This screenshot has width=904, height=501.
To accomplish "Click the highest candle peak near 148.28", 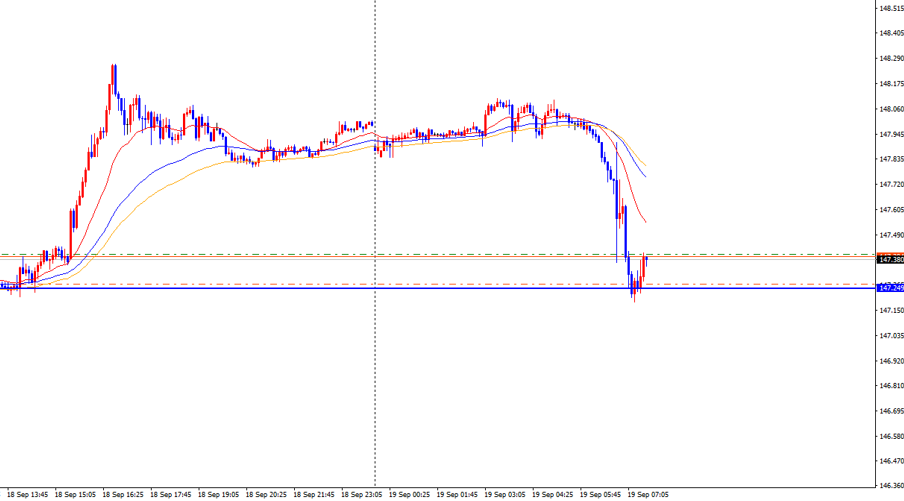I will click(x=114, y=68).
